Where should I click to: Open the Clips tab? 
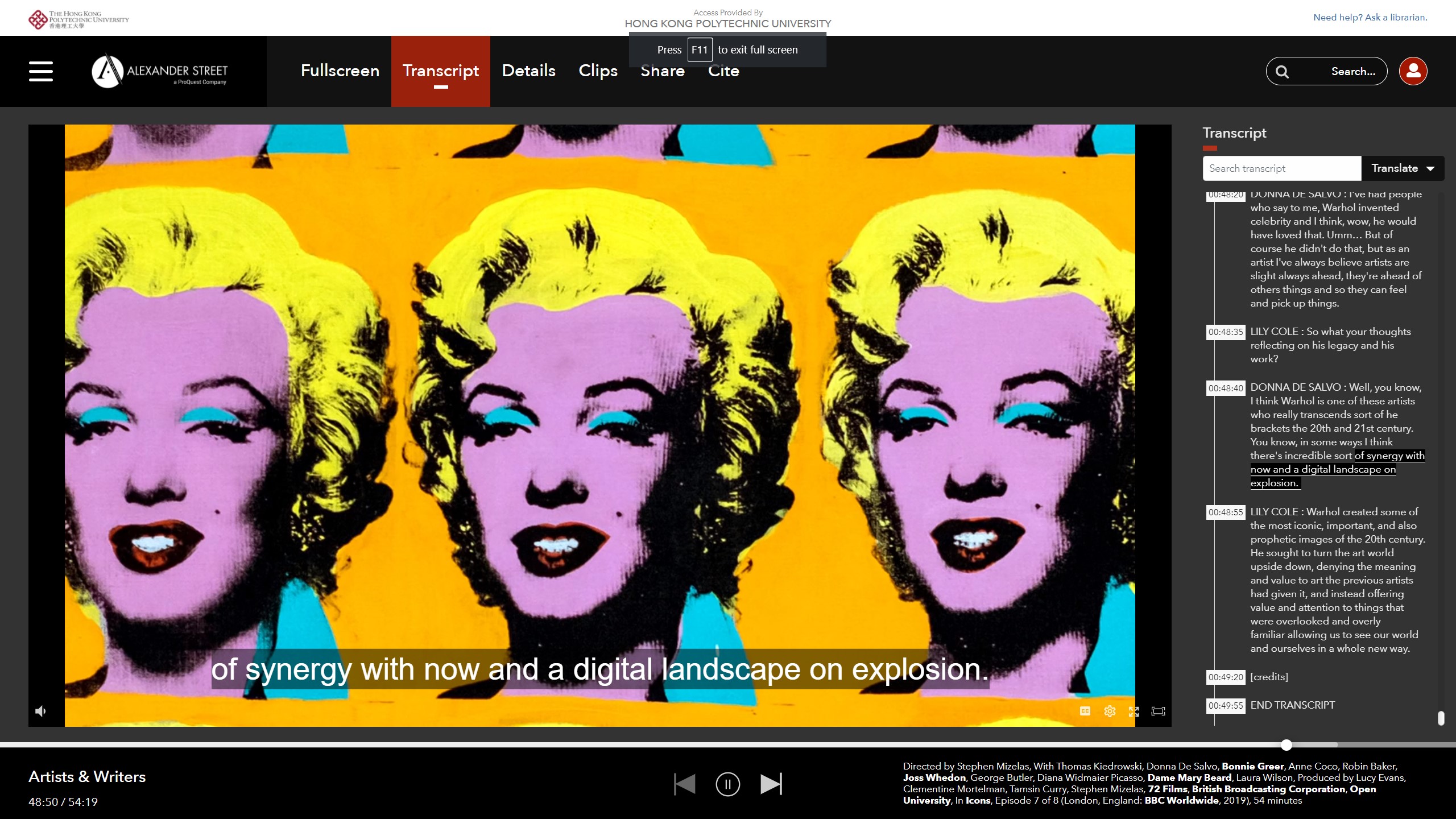tap(598, 71)
